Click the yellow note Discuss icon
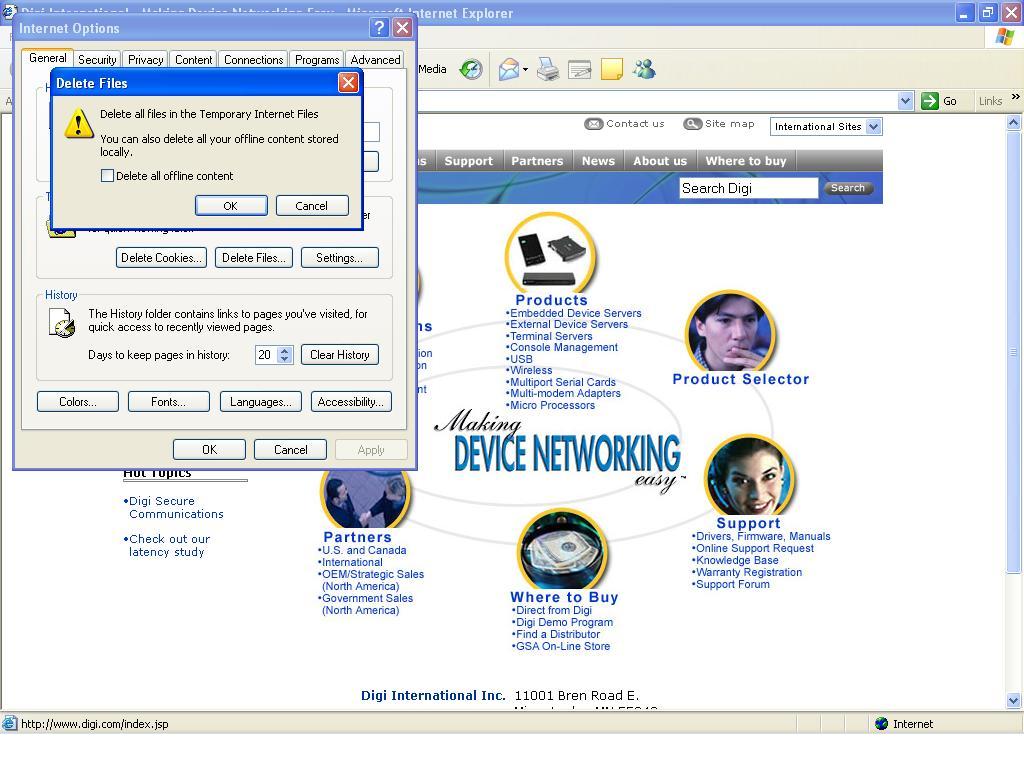The width and height of the screenshot is (1024, 768). click(x=611, y=69)
